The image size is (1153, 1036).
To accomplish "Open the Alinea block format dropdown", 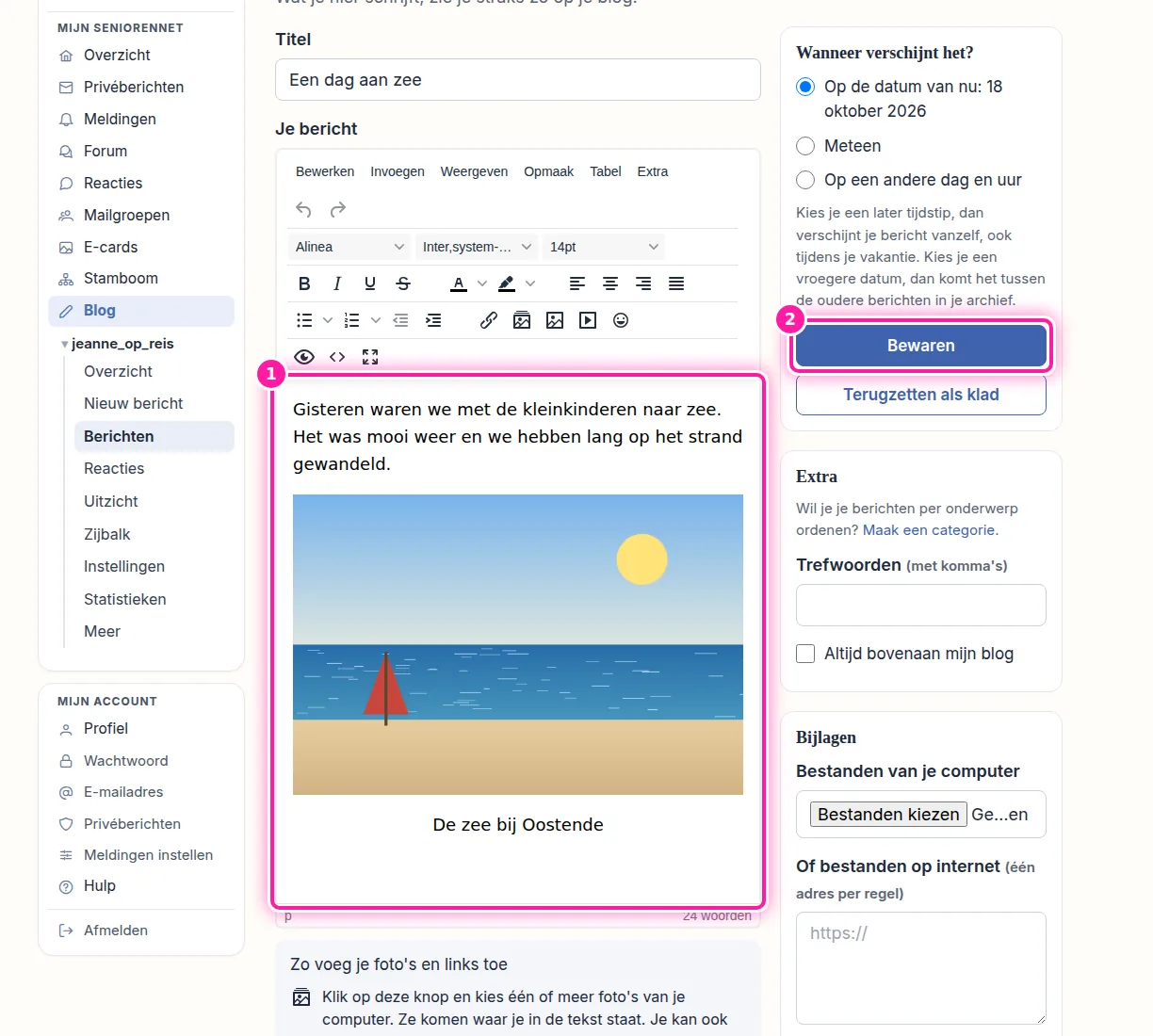I will (x=349, y=247).
